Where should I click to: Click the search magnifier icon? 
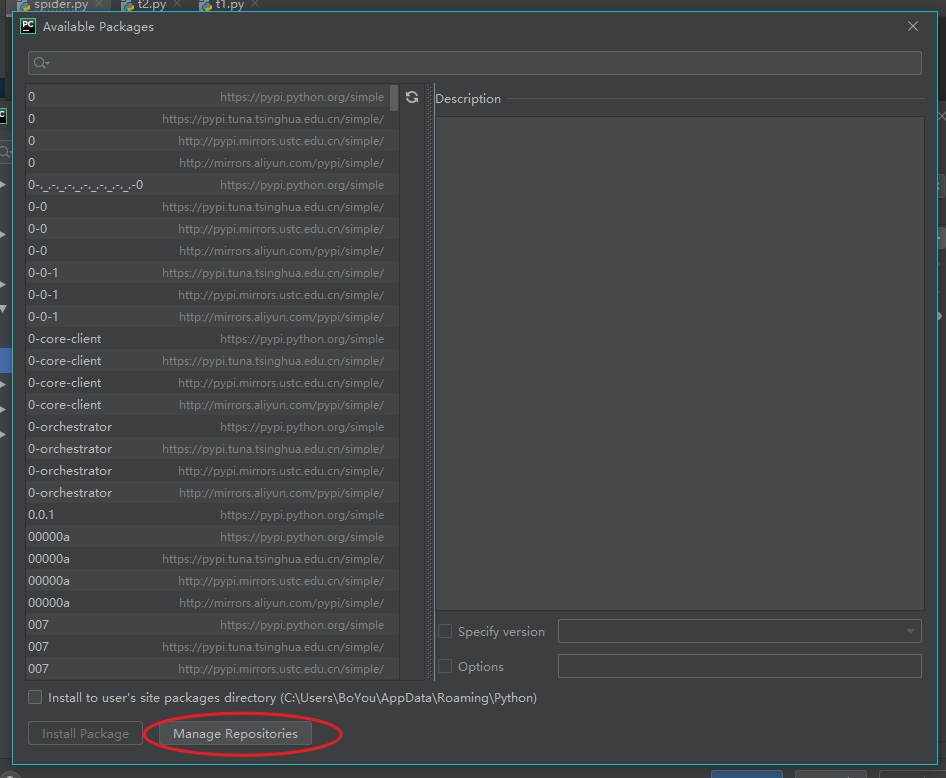41,63
